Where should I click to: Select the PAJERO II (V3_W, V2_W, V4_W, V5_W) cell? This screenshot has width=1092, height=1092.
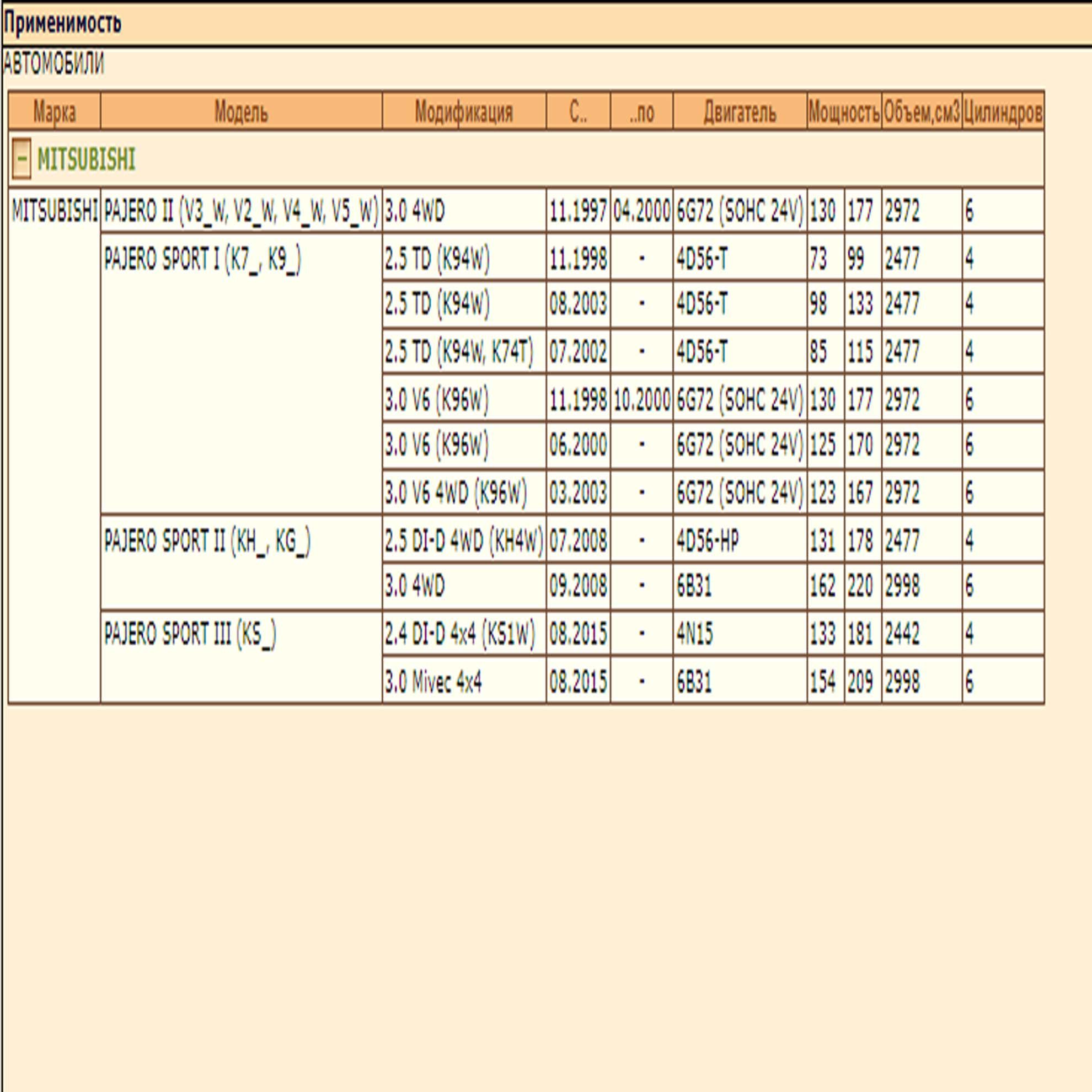click(x=242, y=211)
